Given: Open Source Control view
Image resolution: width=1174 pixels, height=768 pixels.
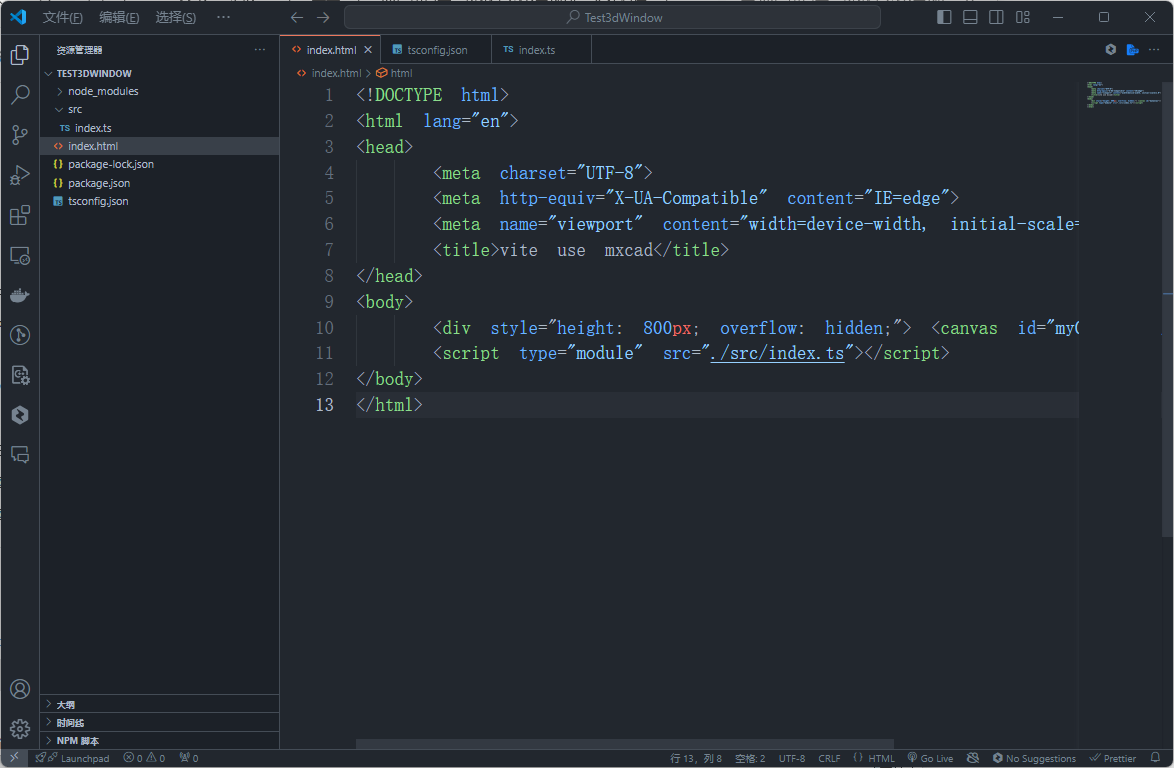Looking at the screenshot, I should point(20,135).
